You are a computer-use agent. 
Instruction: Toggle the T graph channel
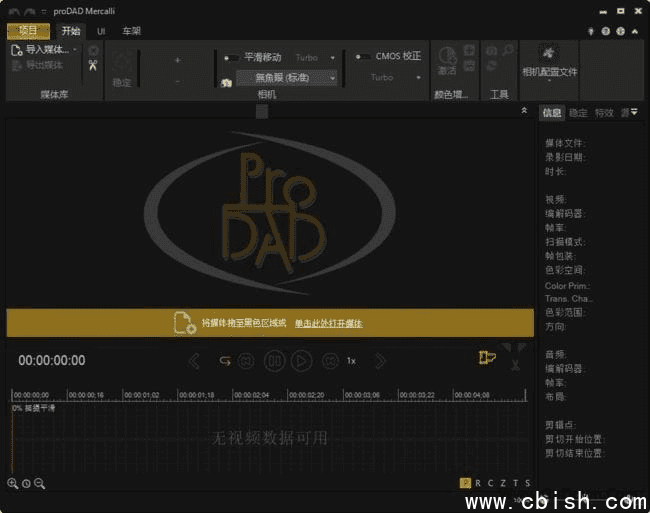pyautogui.click(x=515, y=483)
